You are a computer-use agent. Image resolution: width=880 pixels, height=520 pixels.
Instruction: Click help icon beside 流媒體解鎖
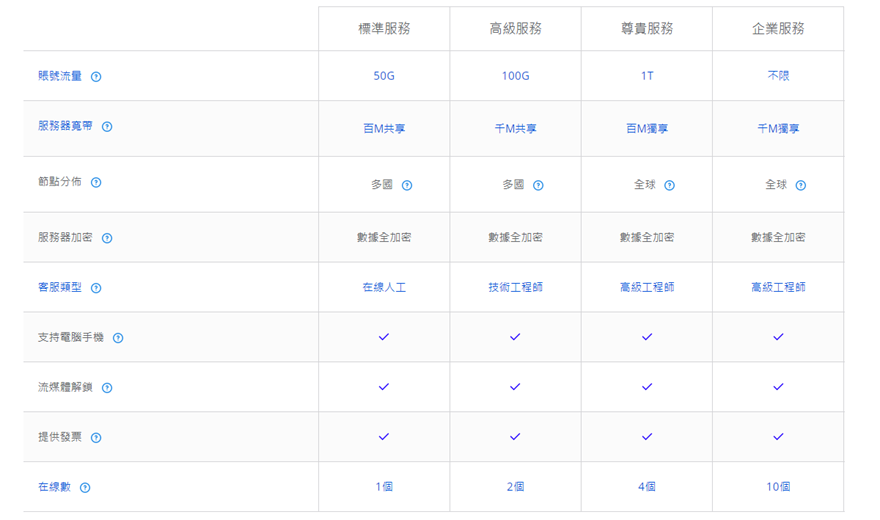pos(107,388)
